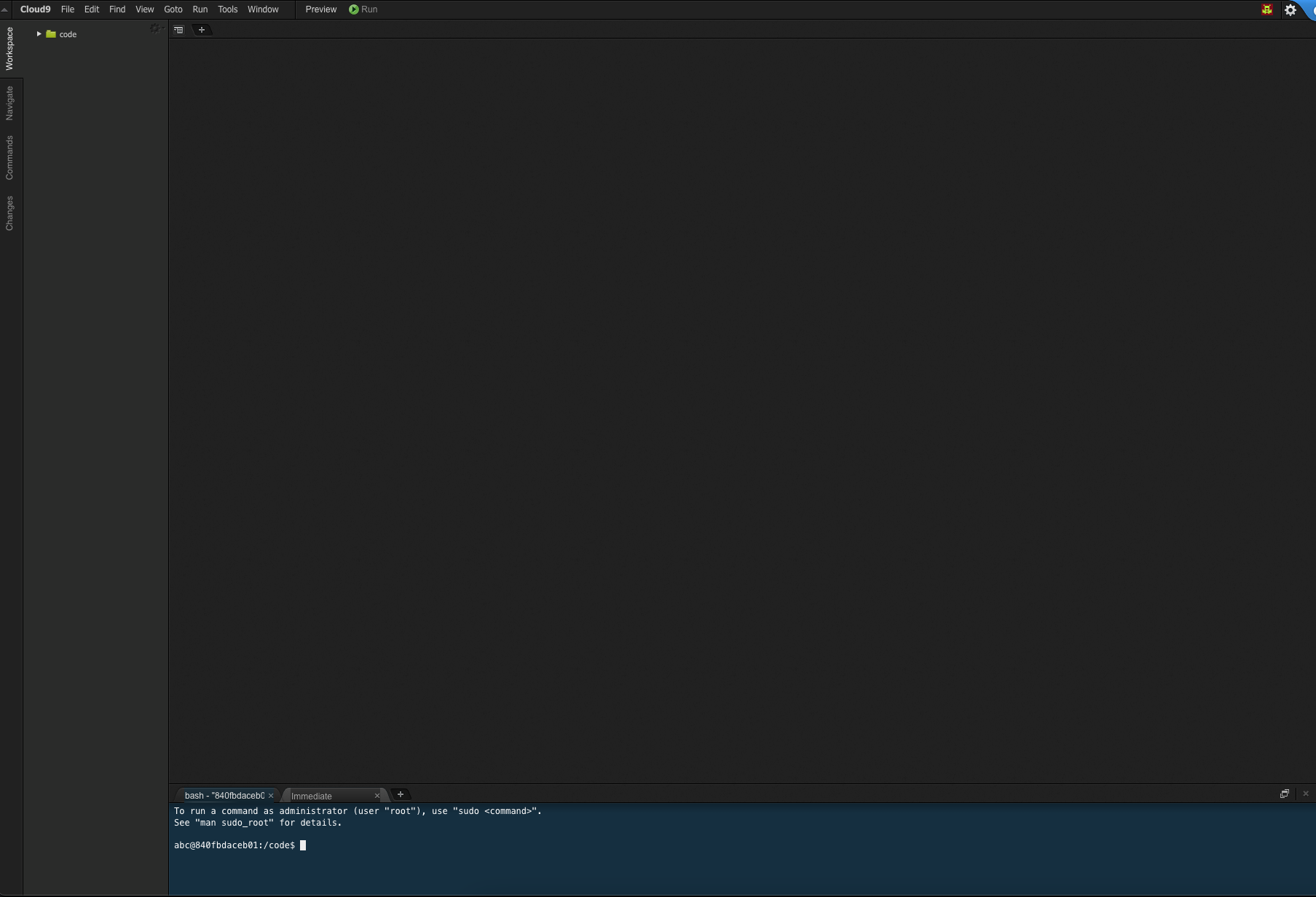
Task: Click the workspace settings gear above the file tree
Action: [154, 28]
